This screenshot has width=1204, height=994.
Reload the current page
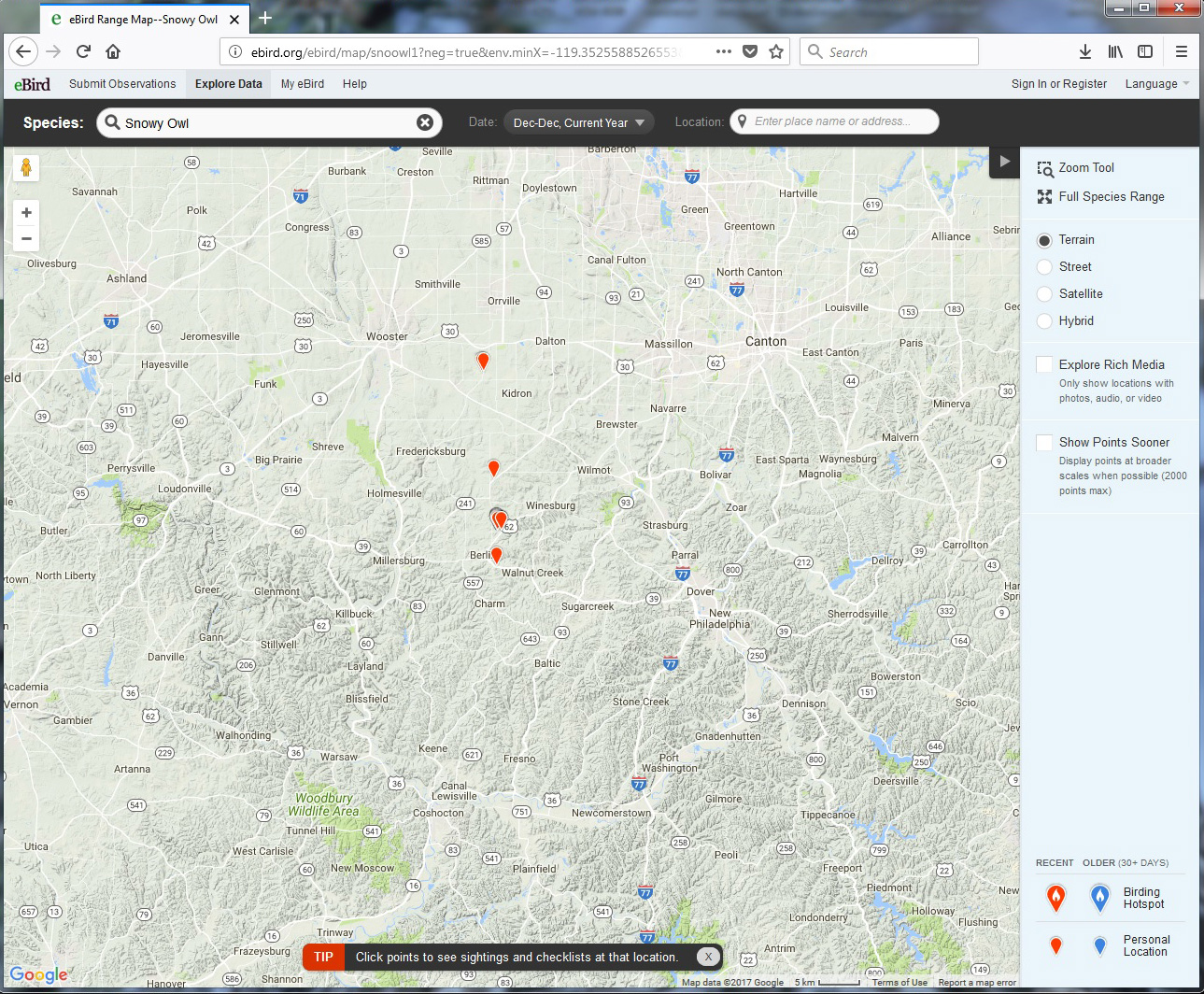pos(83,51)
